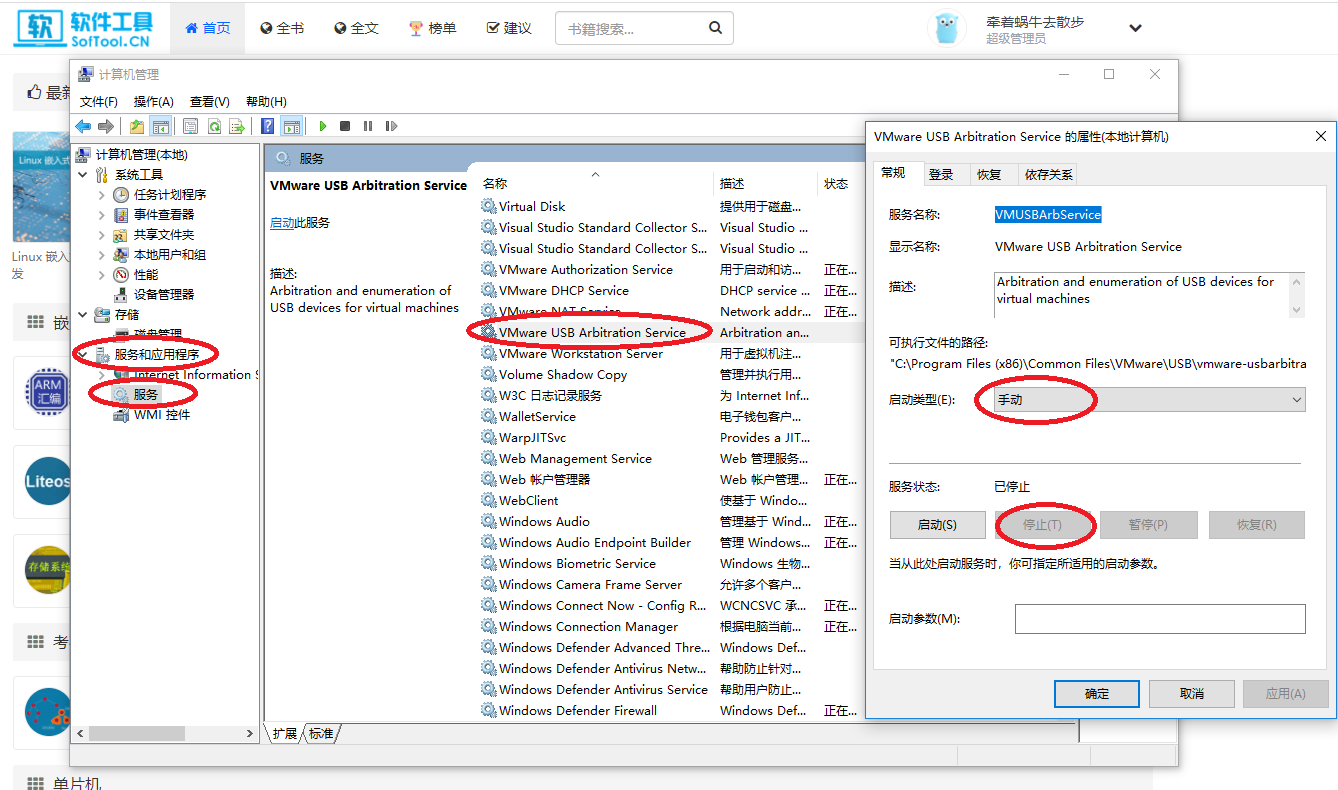Click the Stop Service square toolbar icon

[345, 126]
